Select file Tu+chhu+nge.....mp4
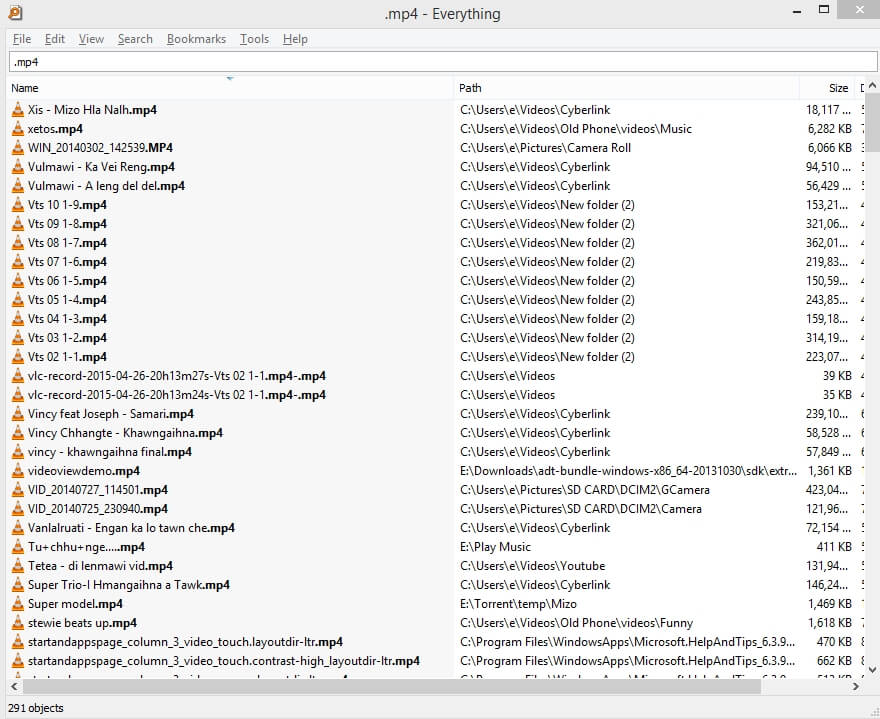 (86, 547)
